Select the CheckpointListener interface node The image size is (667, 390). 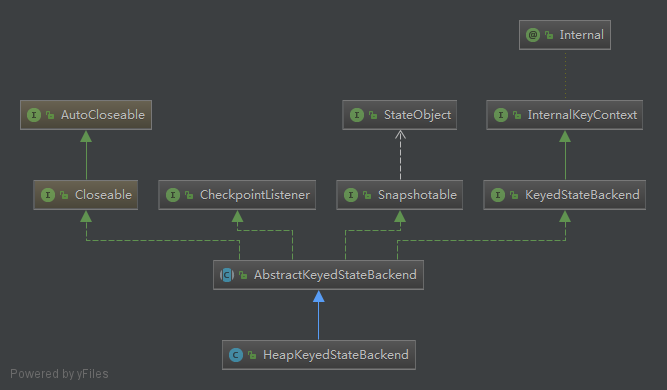point(237,195)
